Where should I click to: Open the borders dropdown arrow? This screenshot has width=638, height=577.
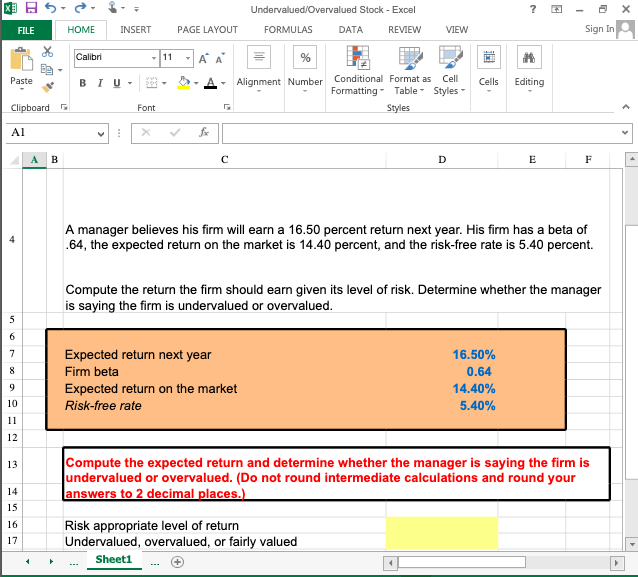164,83
